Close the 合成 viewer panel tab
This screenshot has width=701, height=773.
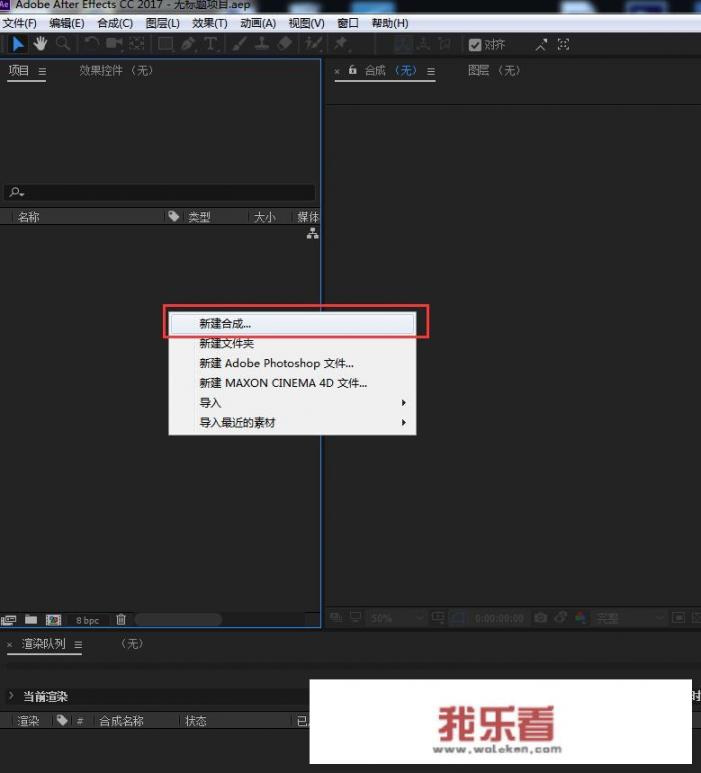tap(337, 71)
